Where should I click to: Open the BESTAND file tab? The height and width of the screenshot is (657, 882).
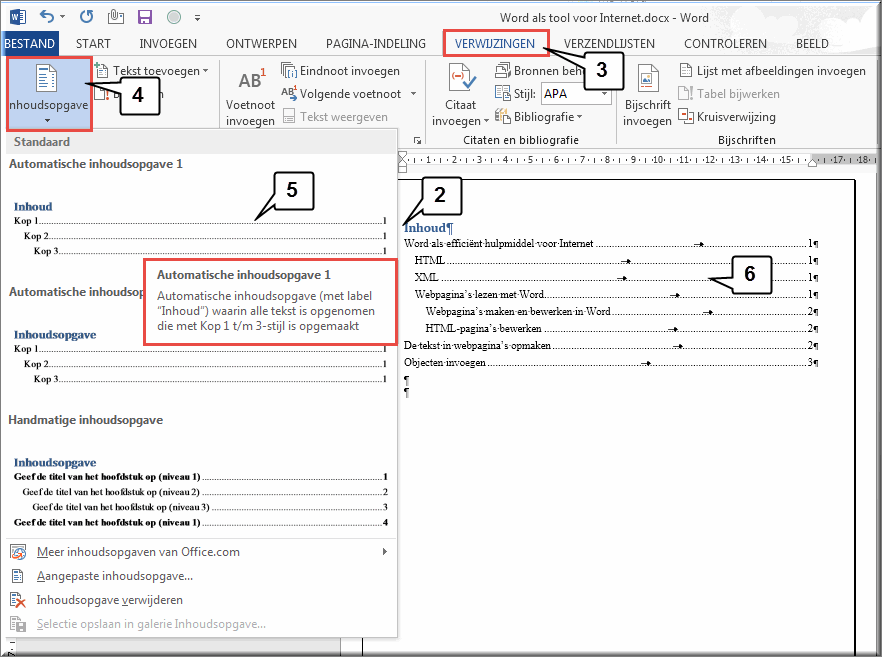[29, 43]
